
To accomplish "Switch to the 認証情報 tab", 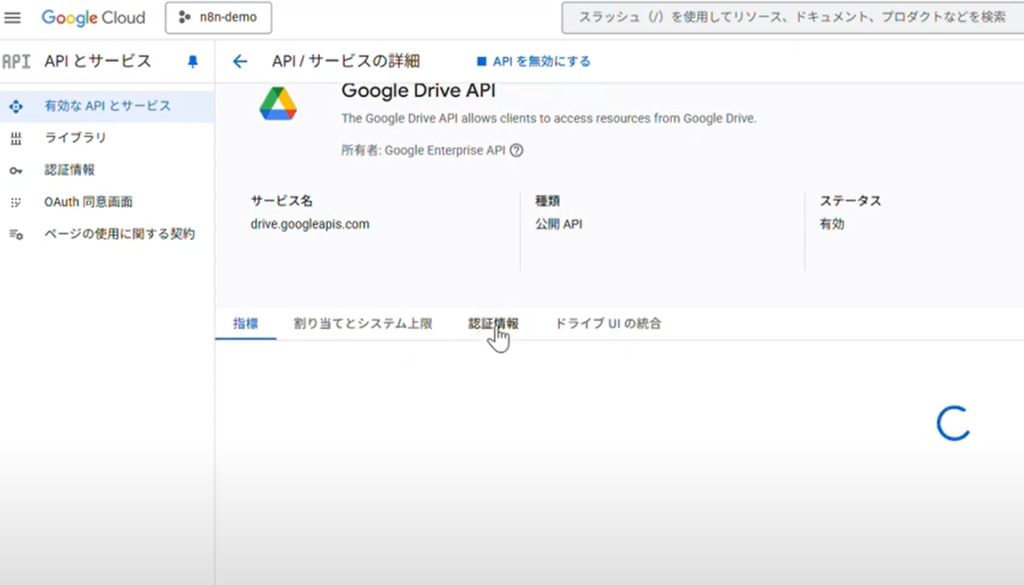I will [493, 323].
